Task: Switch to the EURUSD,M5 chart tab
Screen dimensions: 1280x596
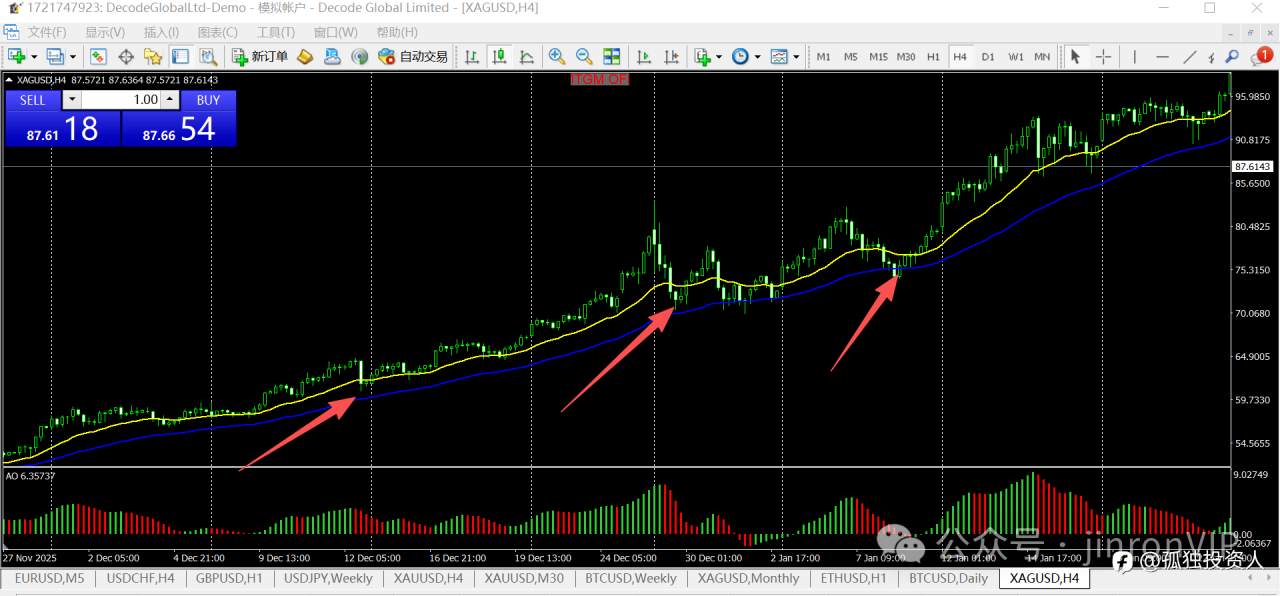Action: [x=49, y=578]
